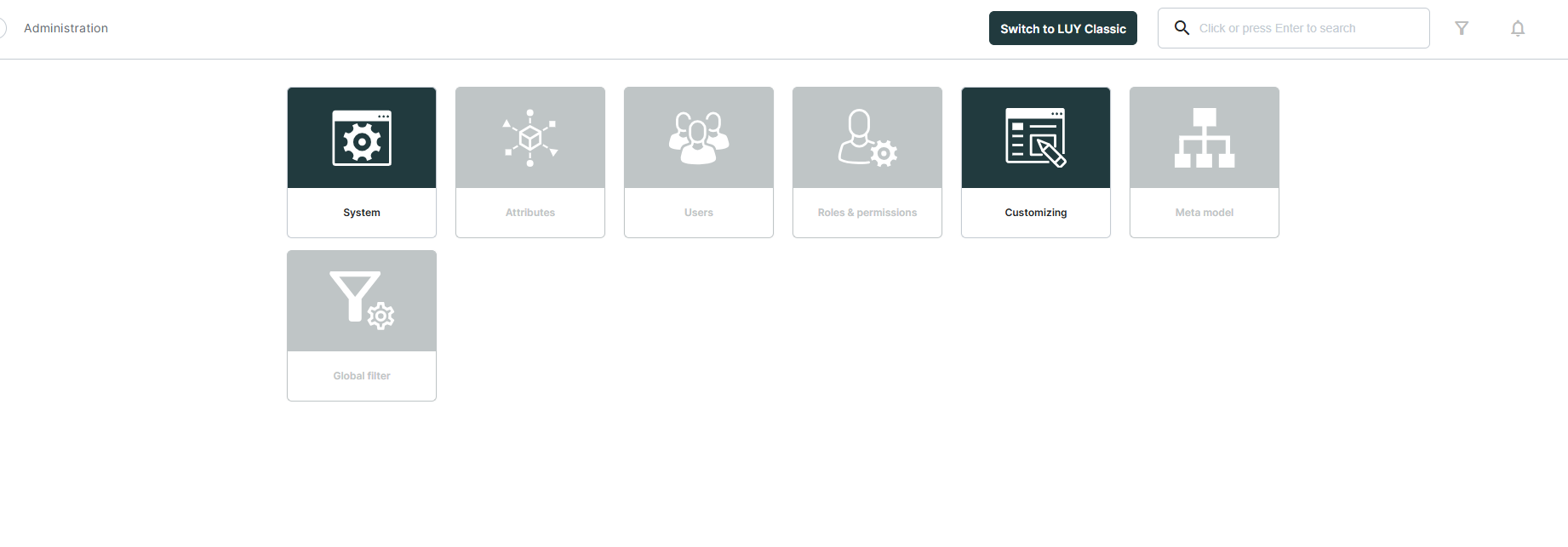Click the Attributes cube network icon

[530, 138]
